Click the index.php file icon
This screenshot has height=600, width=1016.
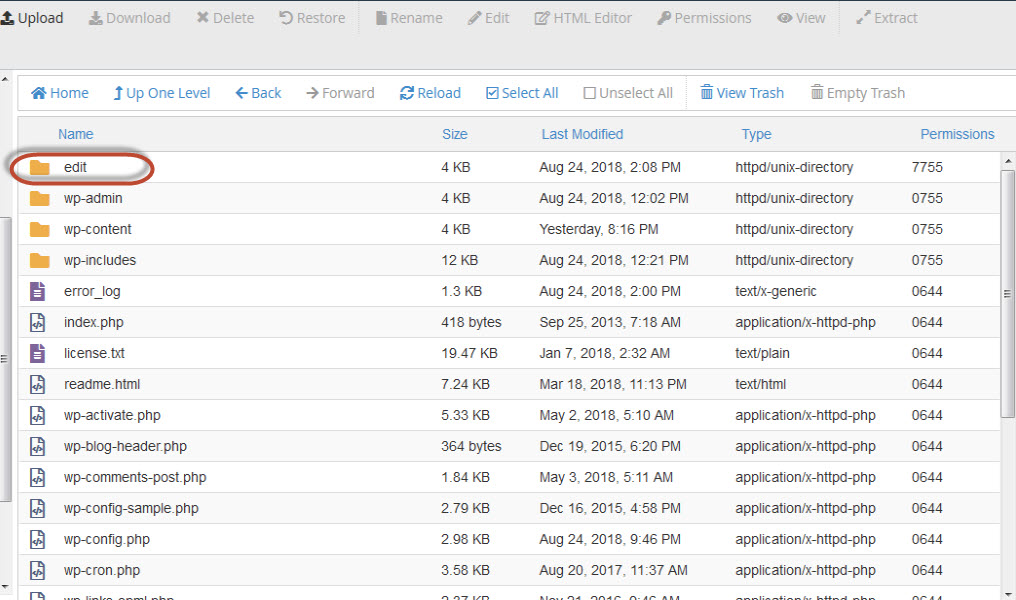coord(39,322)
